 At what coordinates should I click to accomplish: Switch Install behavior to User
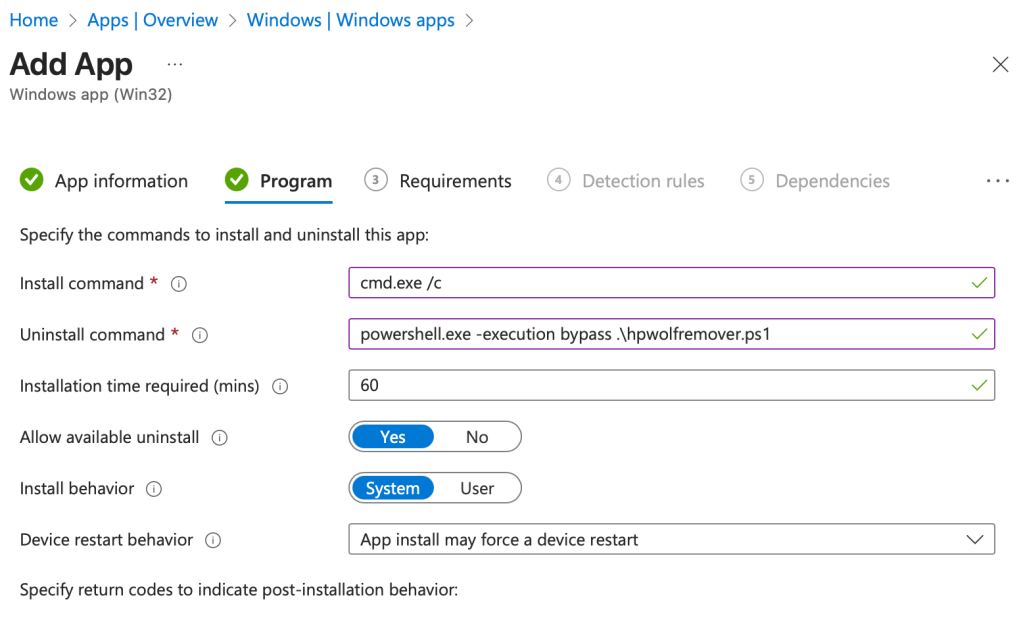point(477,489)
